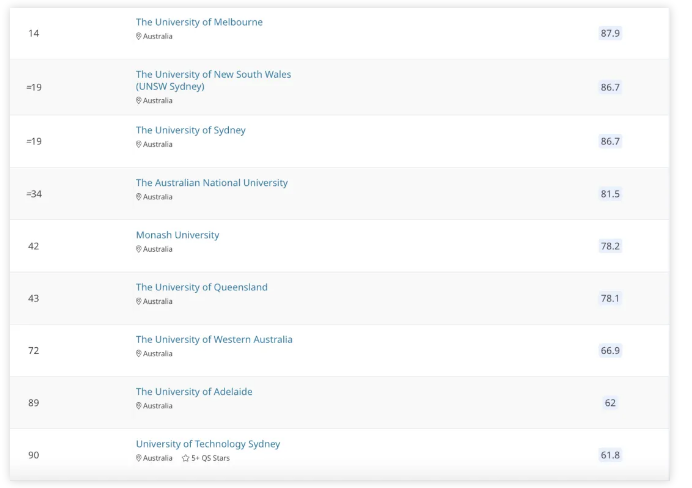The image size is (692, 488).
Task: Click rank 90 in the UTS row
Action: (x=34, y=455)
